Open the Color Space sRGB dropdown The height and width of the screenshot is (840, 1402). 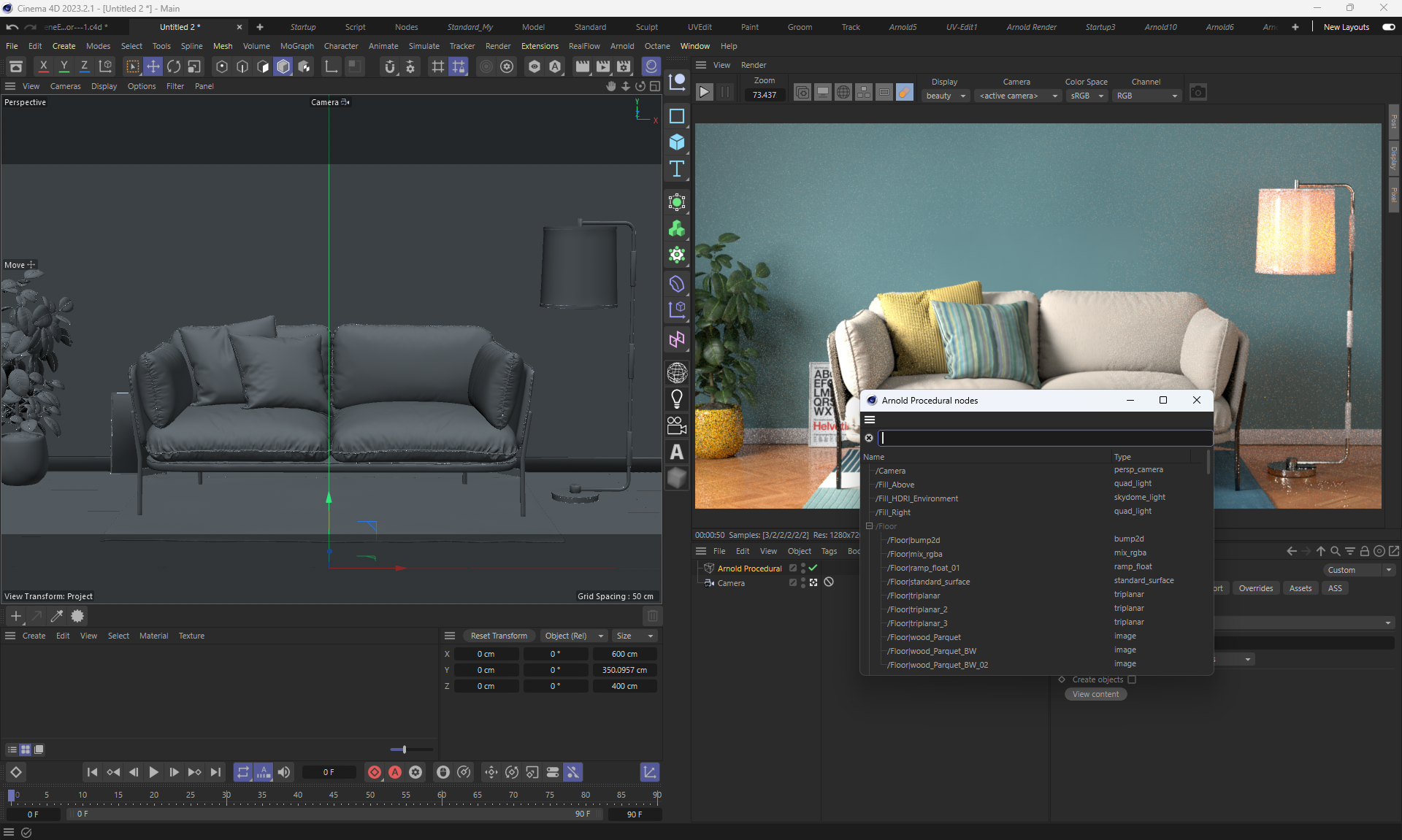click(1087, 96)
